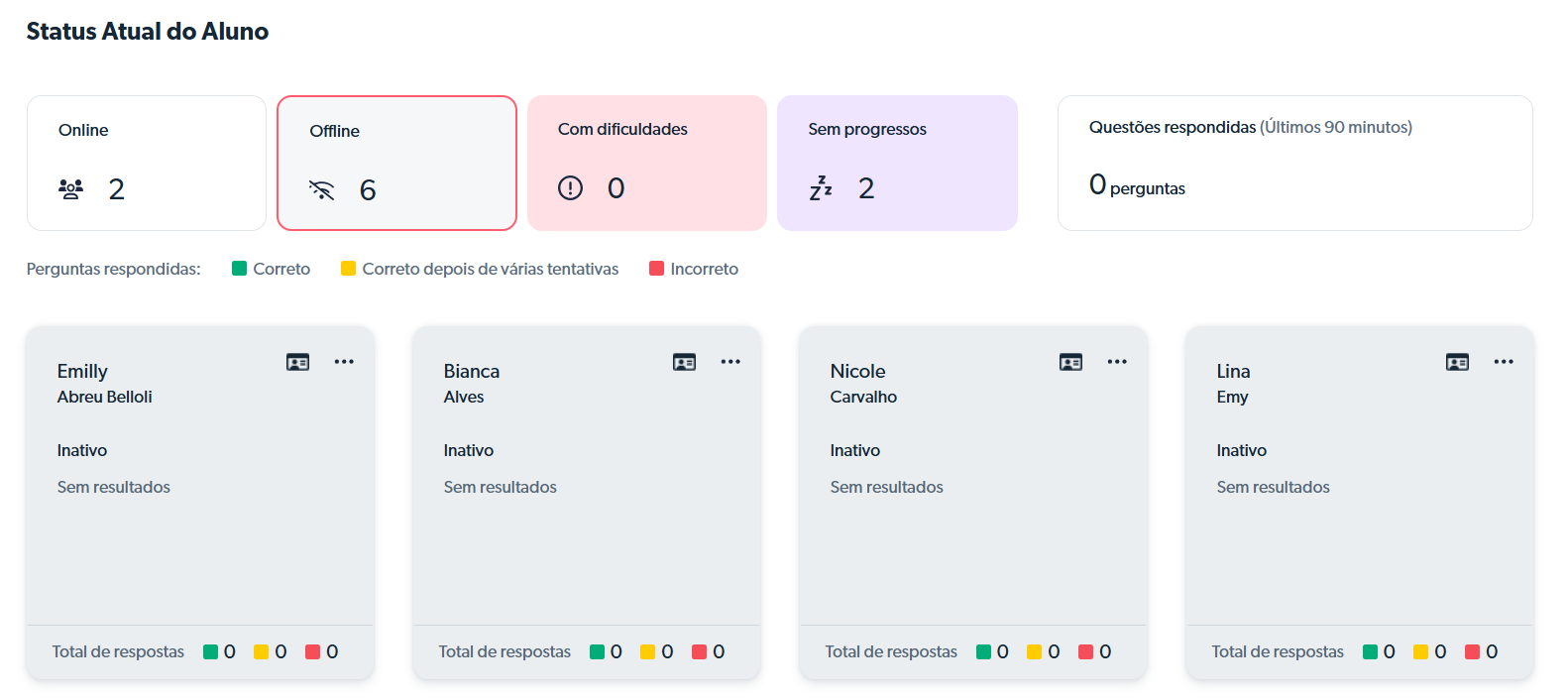
Task: Click the green Correto legend swatch
Action: click(239, 269)
